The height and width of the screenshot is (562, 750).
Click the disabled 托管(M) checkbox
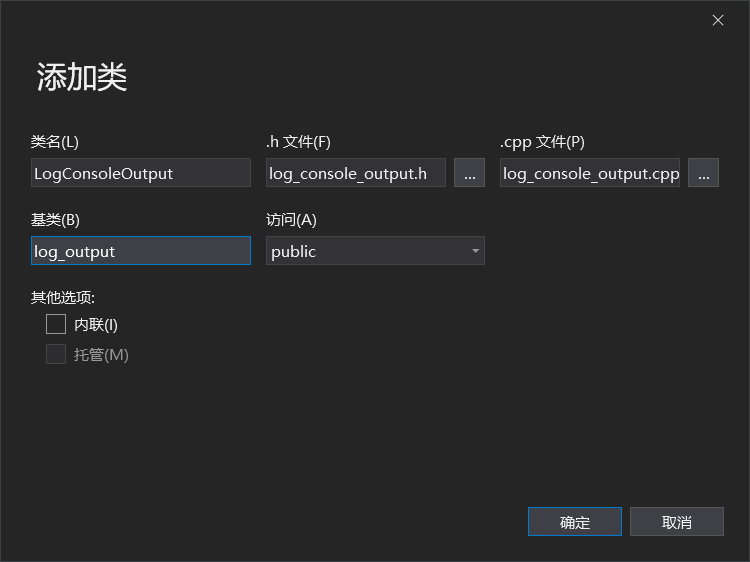[x=56, y=354]
